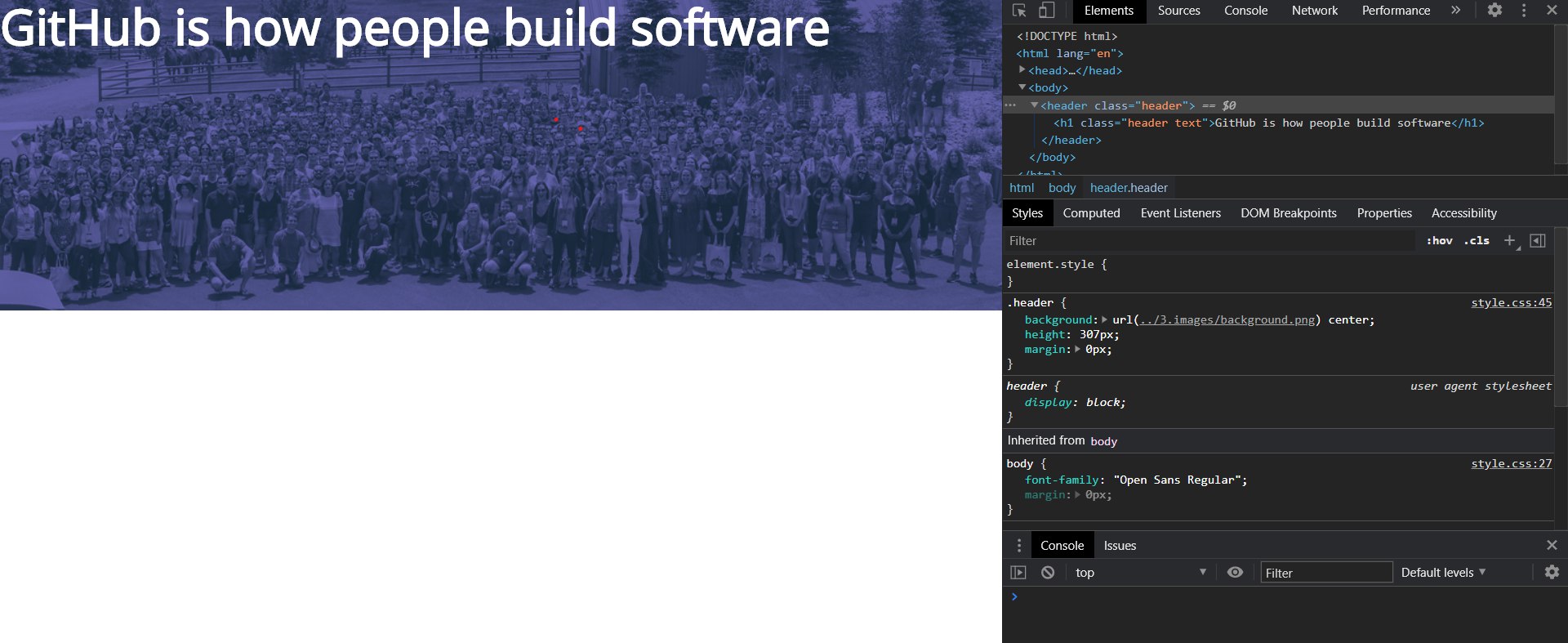Open DevTools customize three-dot menu
The width and height of the screenshot is (1568, 643).
1524,11
